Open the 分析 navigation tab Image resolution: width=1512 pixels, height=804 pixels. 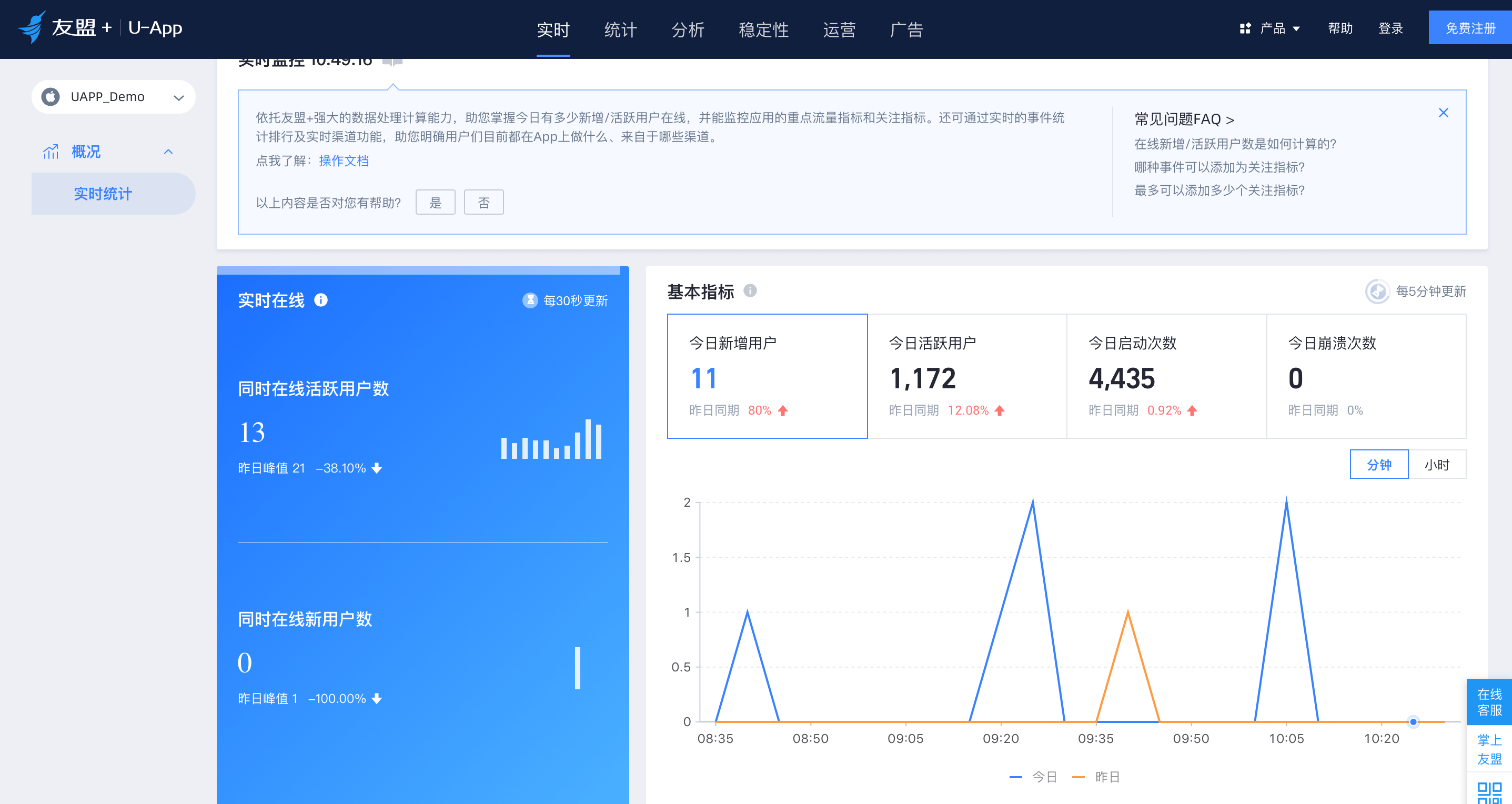pos(687,29)
